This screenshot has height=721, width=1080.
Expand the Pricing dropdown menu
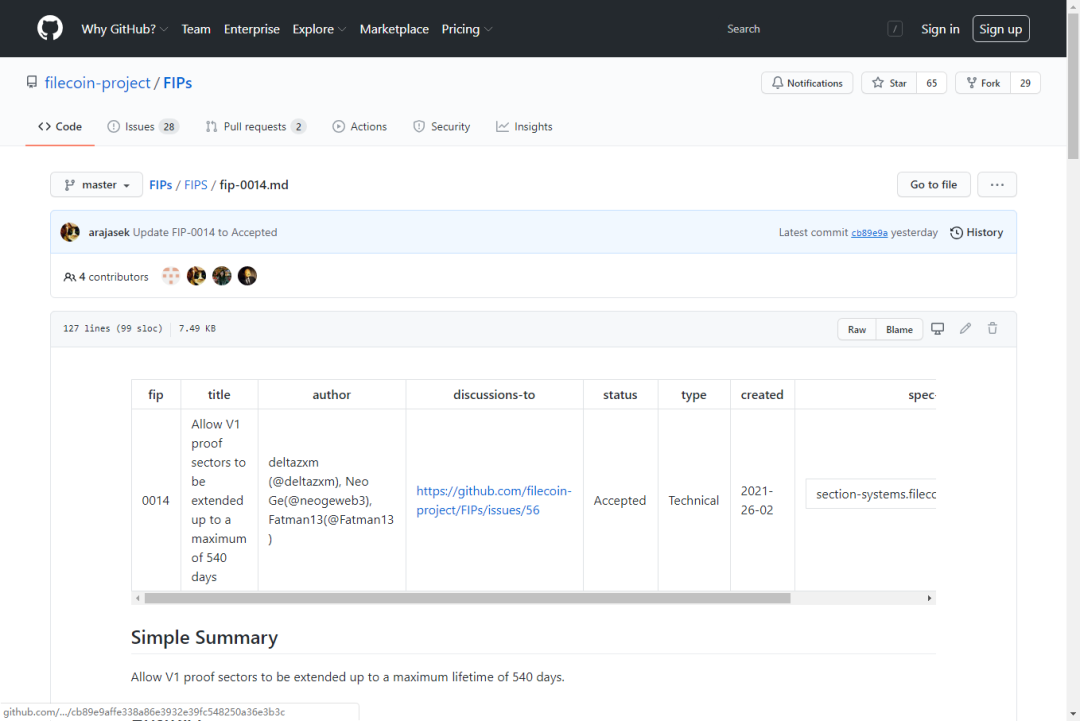[x=467, y=29]
